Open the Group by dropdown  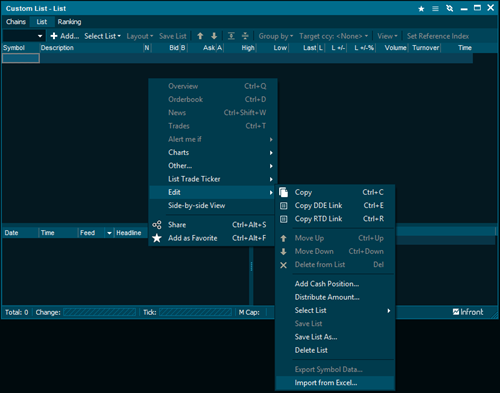click(x=276, y=36)
